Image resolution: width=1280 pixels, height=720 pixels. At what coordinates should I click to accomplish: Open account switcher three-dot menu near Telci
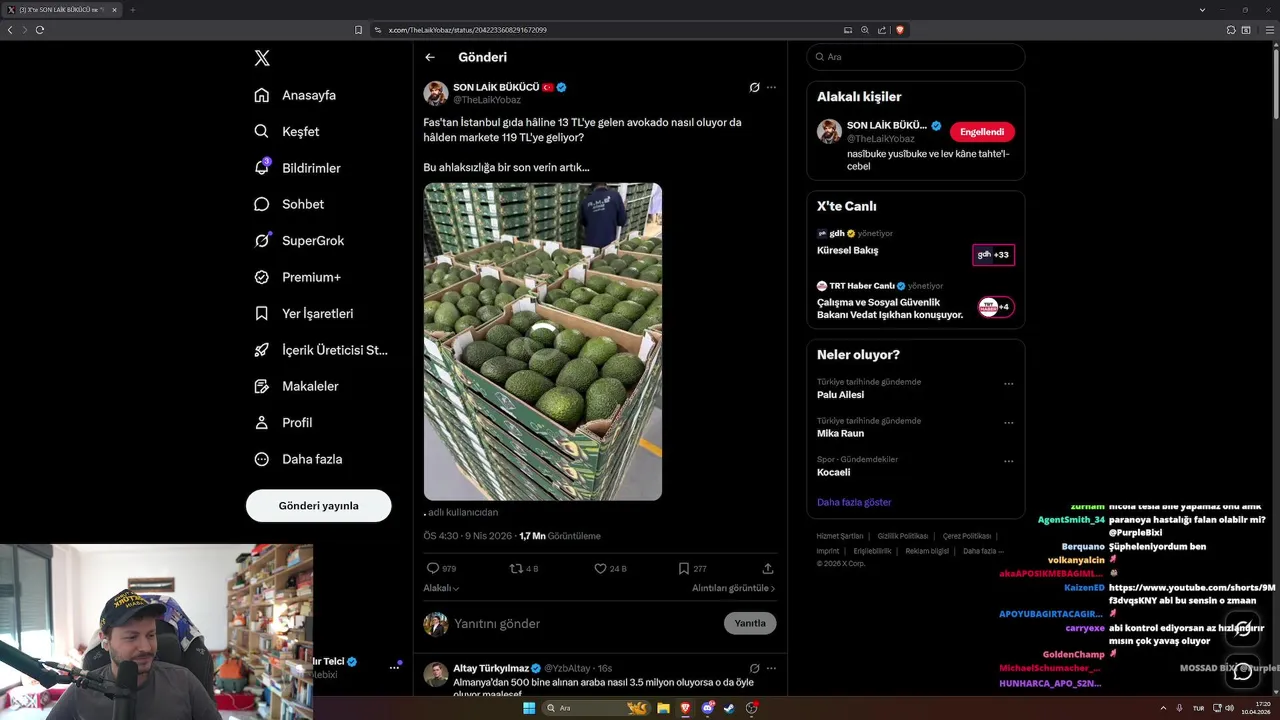point(394,668)
